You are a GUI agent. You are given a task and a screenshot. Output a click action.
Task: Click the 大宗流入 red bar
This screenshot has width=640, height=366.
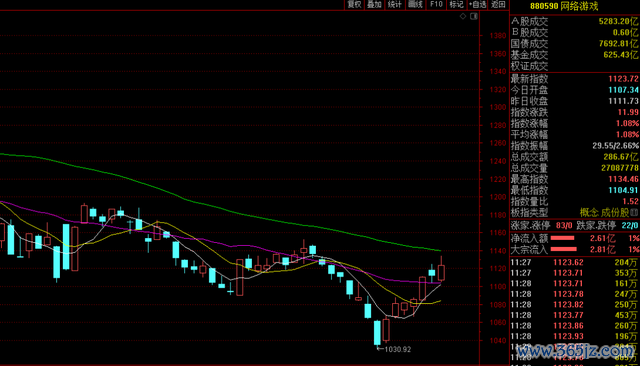[564, 249]
